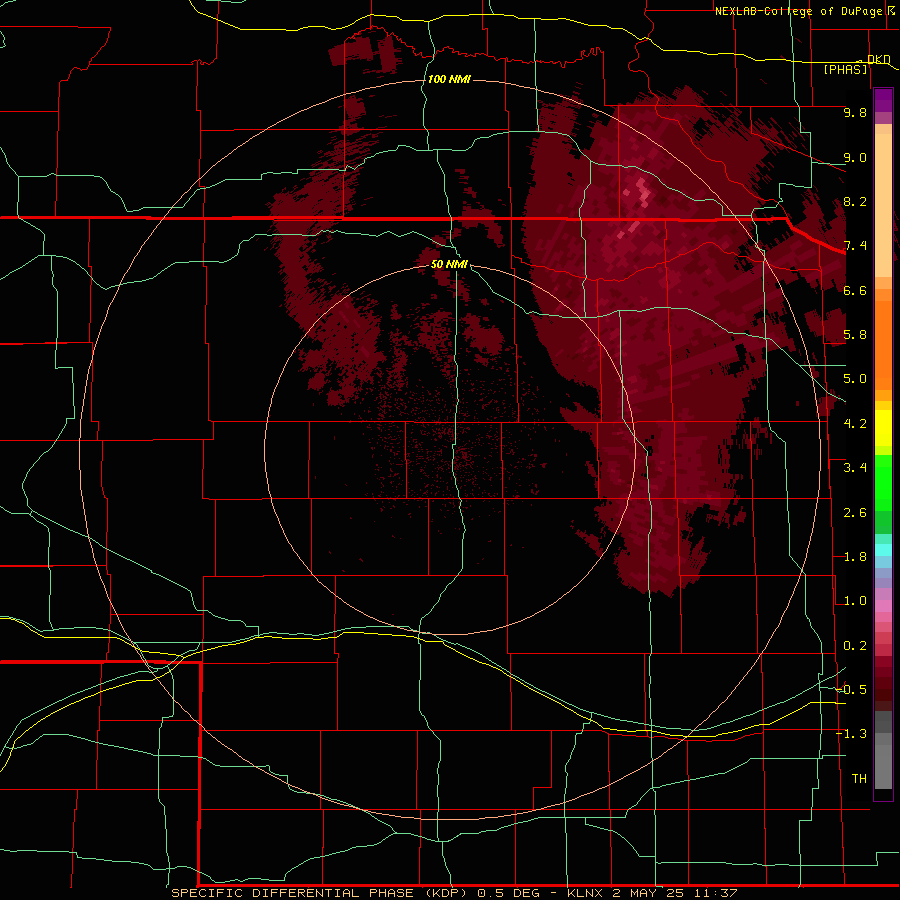Click the bright green segment of the color bar
The image size is (900, 900).
pyautogui.click(x=883, y=483)
